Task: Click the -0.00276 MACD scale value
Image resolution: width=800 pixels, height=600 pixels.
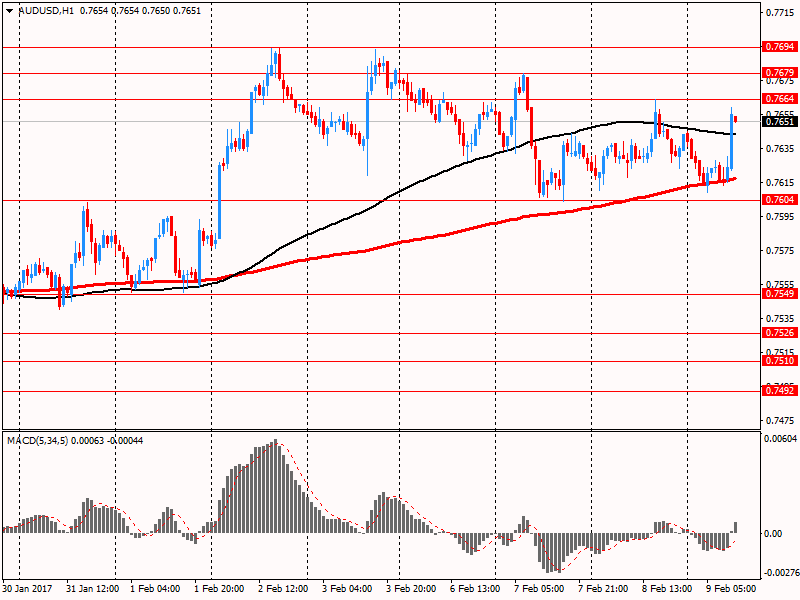Action: pyautogui.click(x=779, y=573)
